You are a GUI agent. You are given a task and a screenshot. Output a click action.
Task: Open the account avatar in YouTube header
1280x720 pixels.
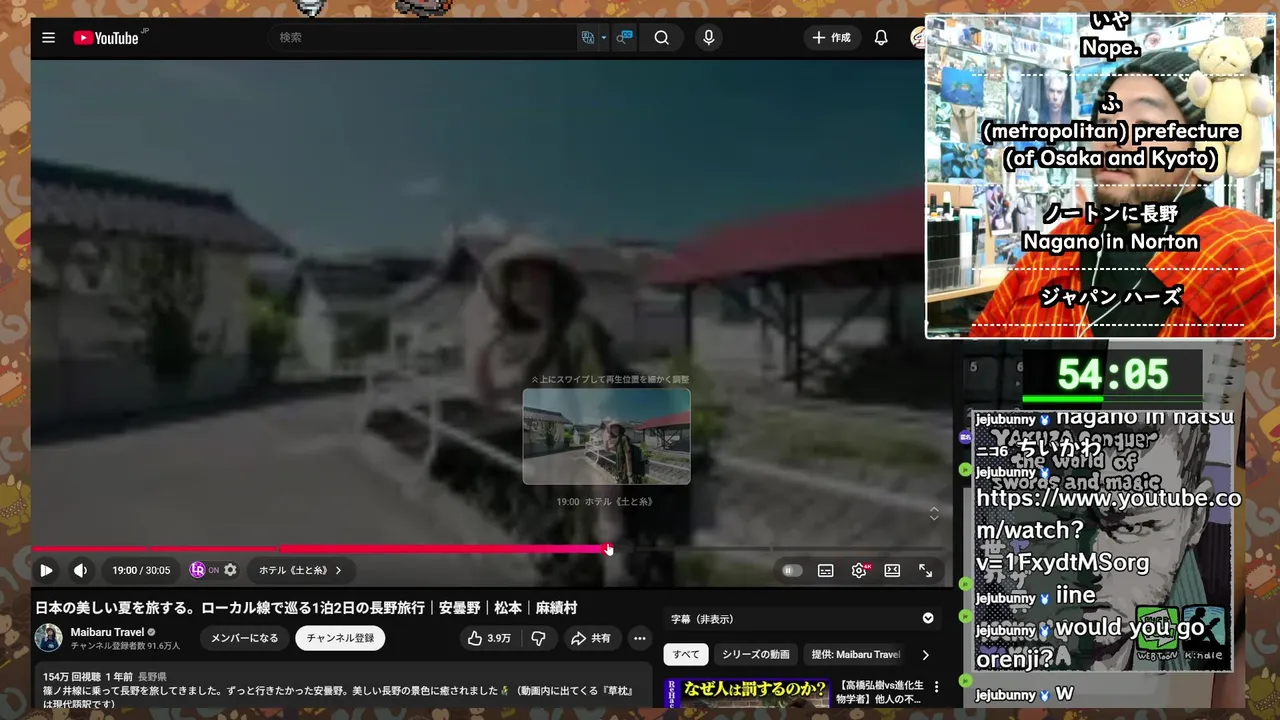pos(917,38)
